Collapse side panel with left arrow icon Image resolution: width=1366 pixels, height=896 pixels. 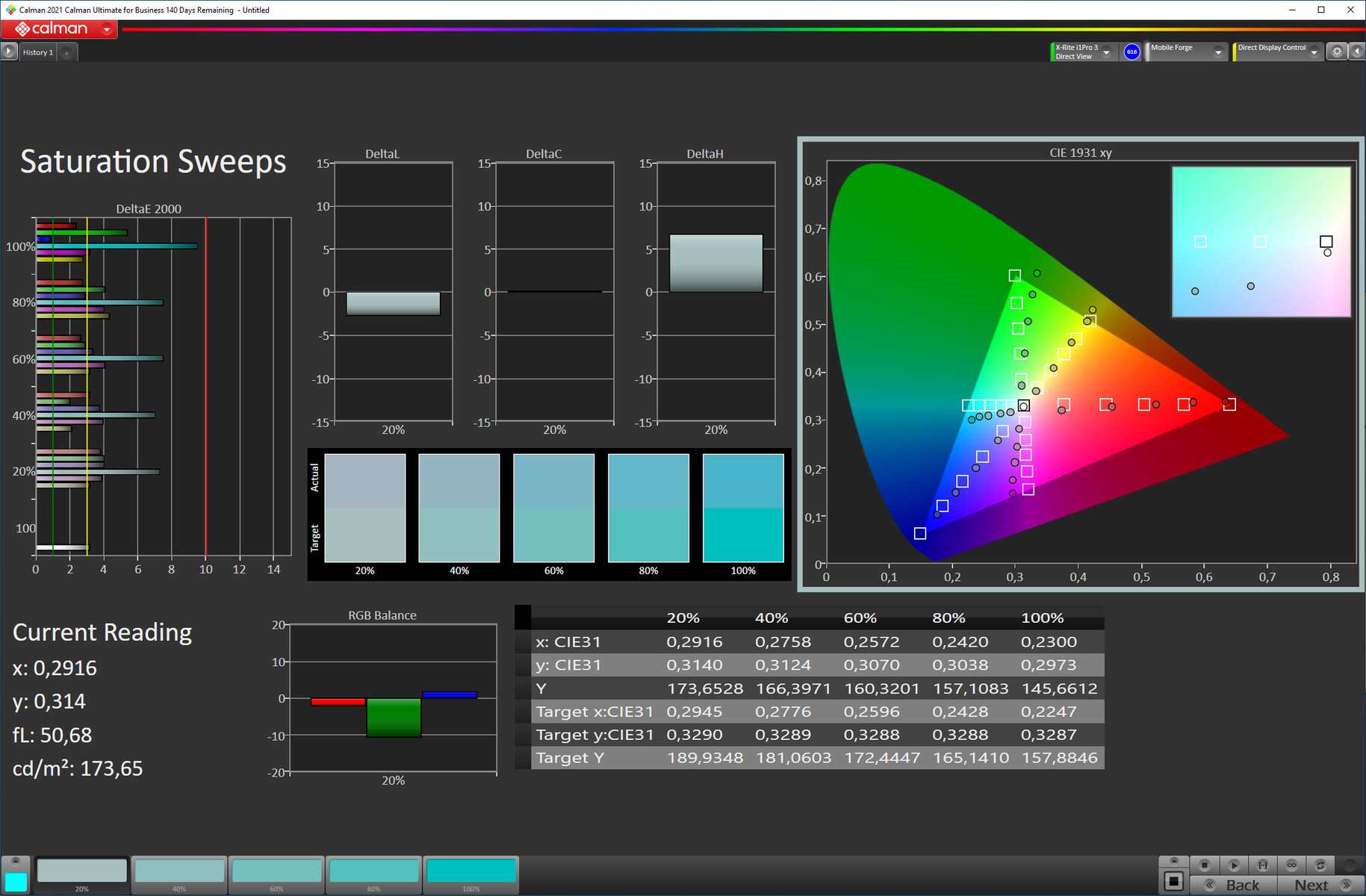(x=1356, y=52)
